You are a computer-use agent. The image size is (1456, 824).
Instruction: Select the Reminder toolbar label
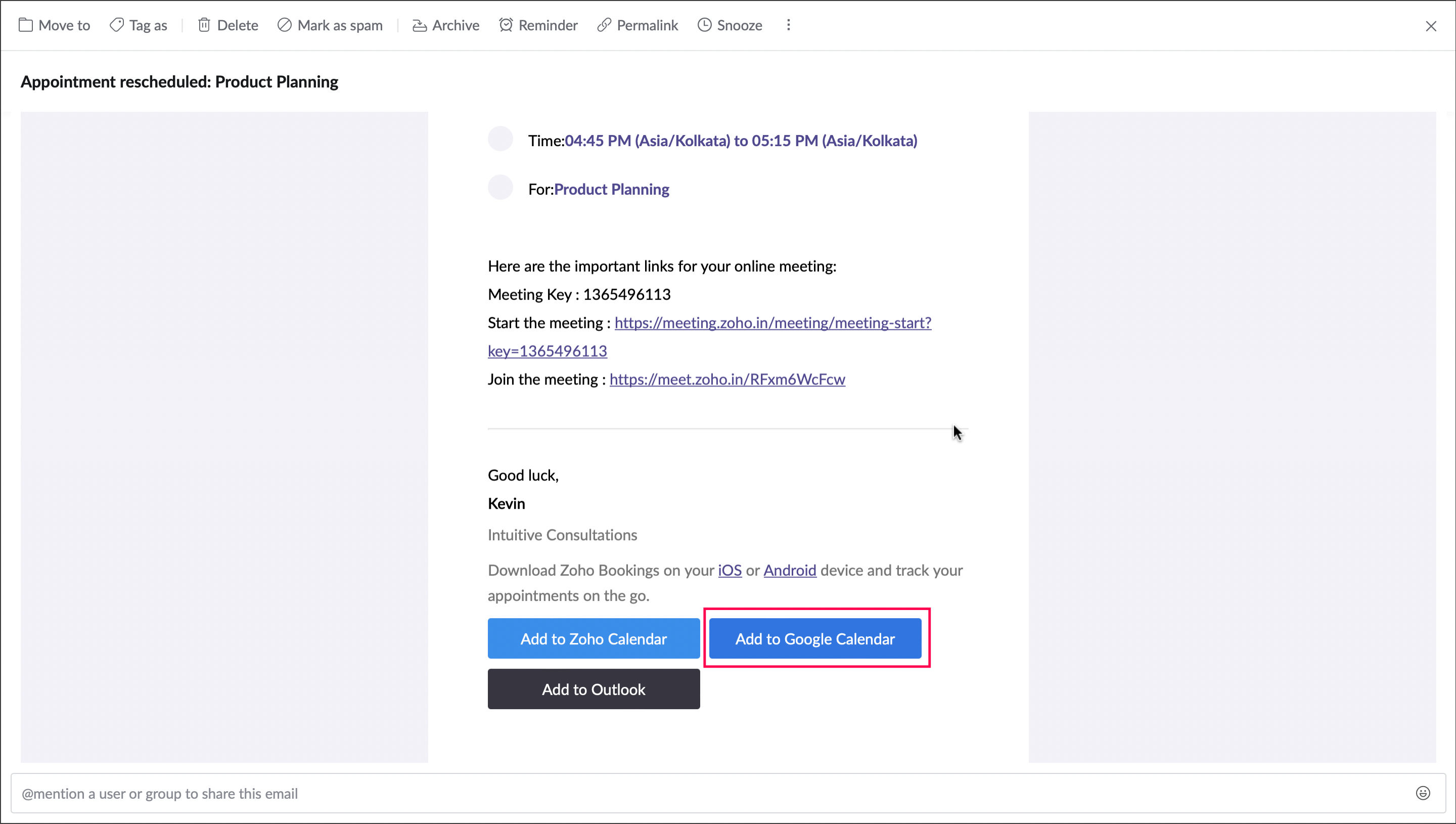pos(548,25)
